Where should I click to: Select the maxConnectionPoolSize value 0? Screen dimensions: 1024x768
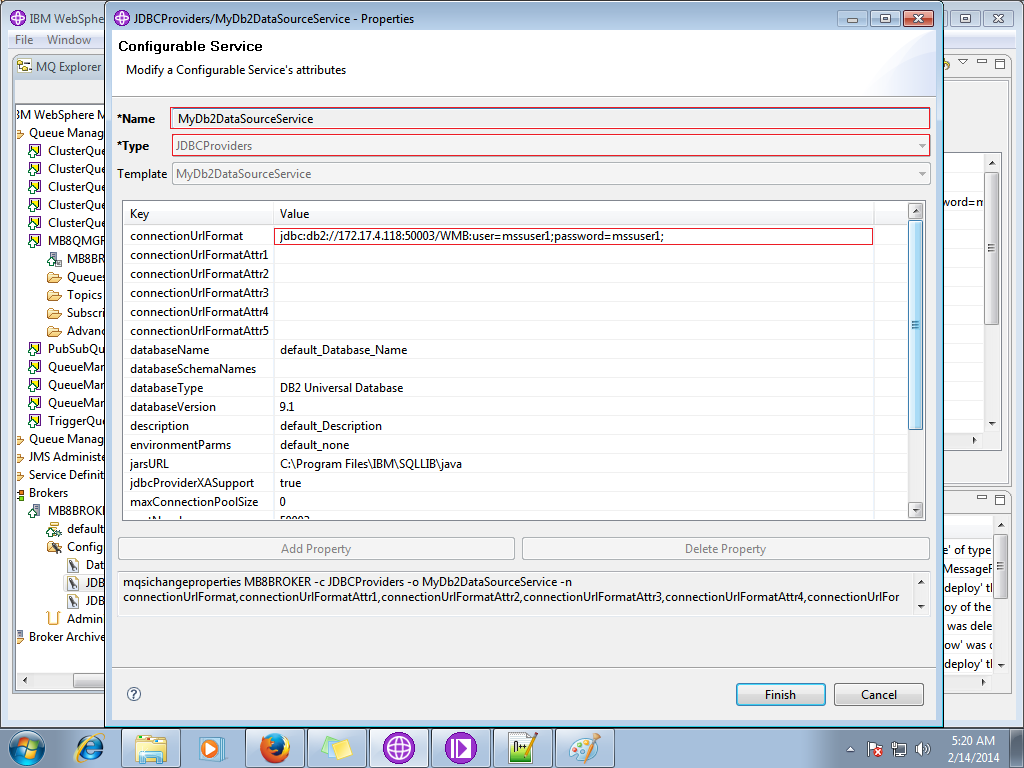(x=283, y=501)
